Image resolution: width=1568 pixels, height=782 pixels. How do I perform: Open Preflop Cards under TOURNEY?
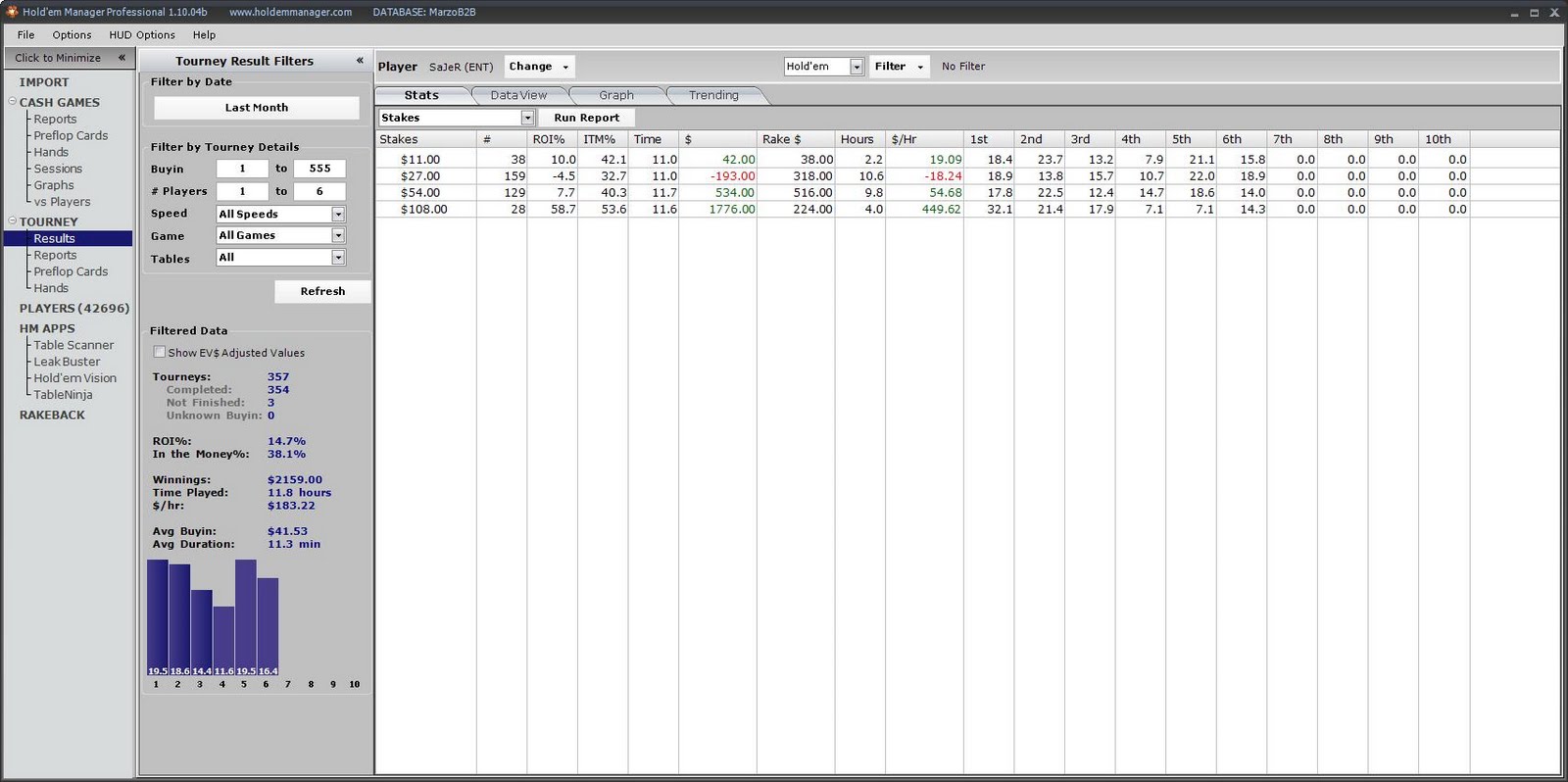(71, 271)
